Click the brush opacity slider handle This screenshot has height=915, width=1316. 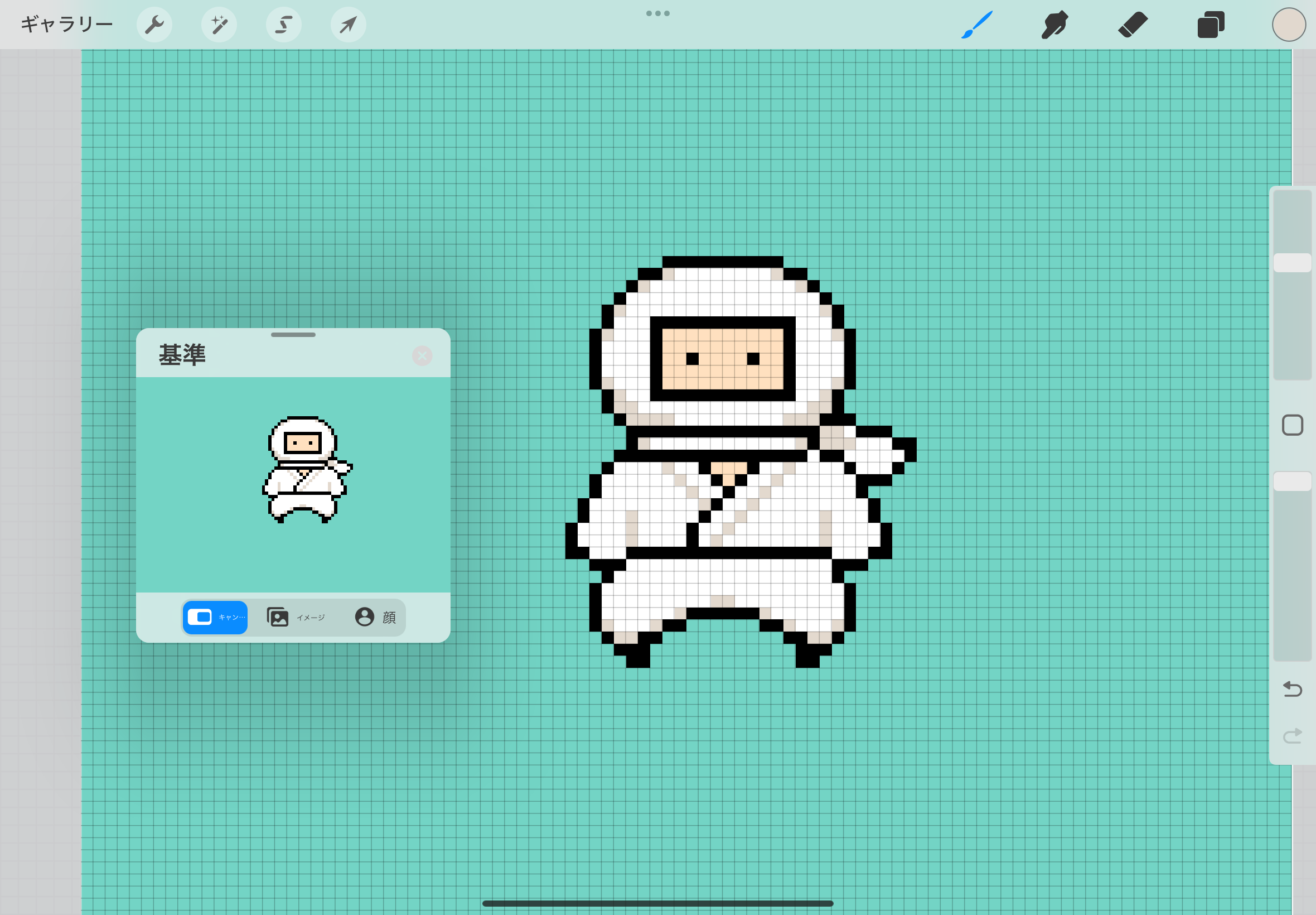[1293, 481]
